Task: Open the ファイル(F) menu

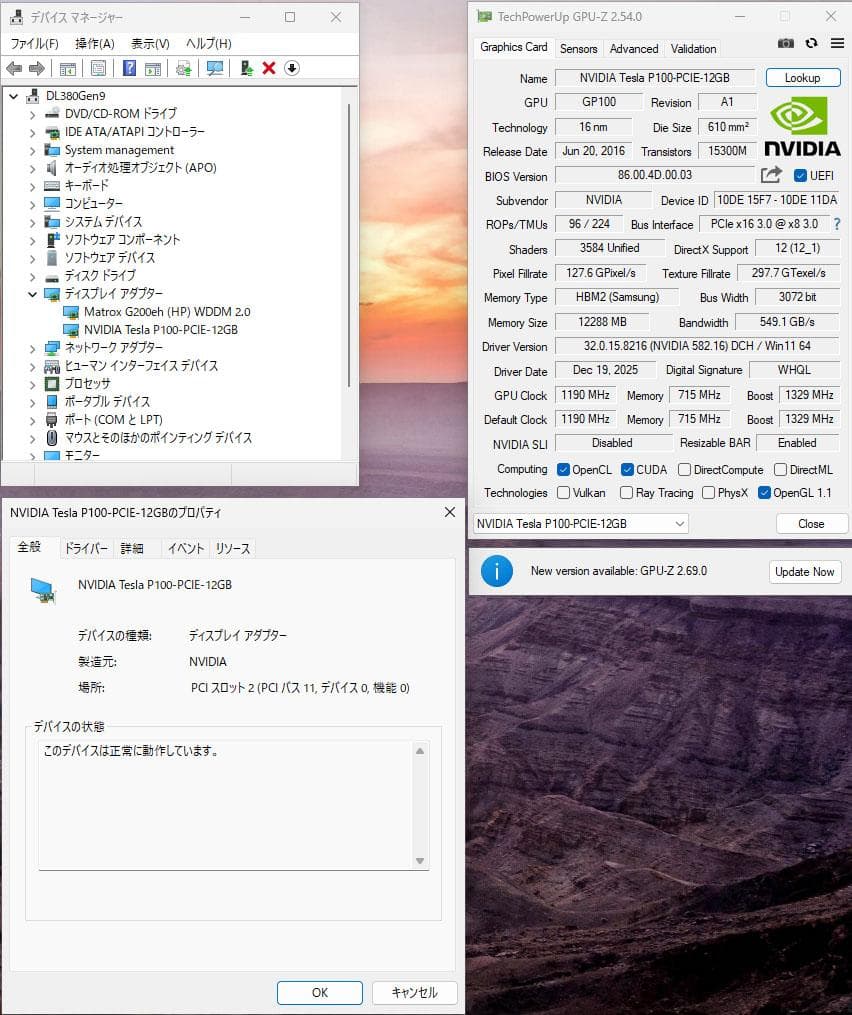Action: [34, 43]
